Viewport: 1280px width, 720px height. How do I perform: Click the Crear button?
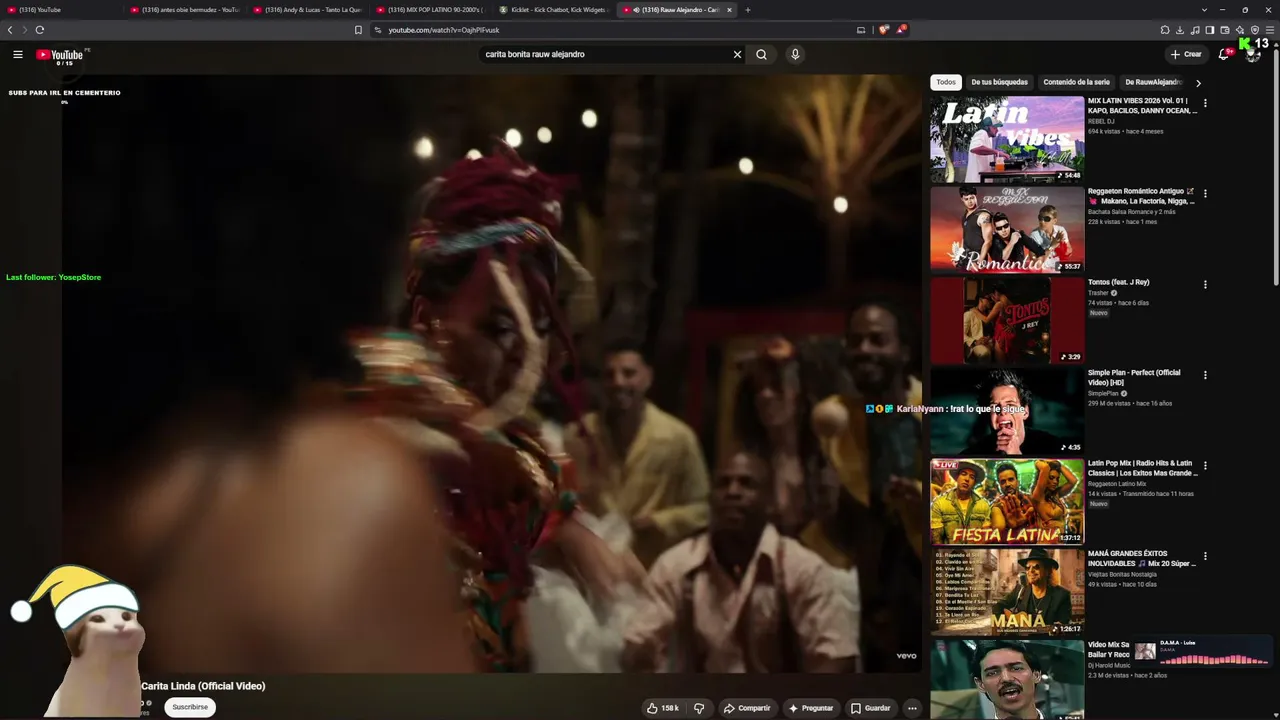click(x=1186, y=54)
